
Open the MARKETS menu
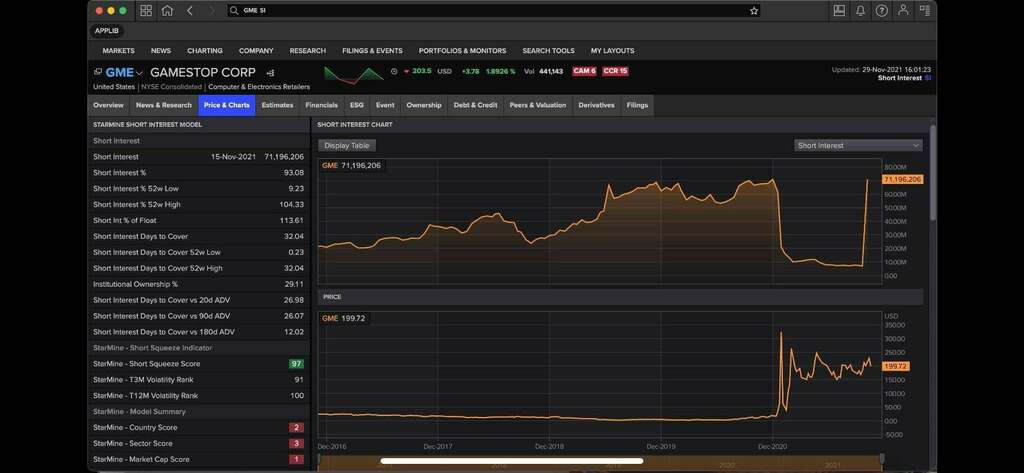coord(118,50)
